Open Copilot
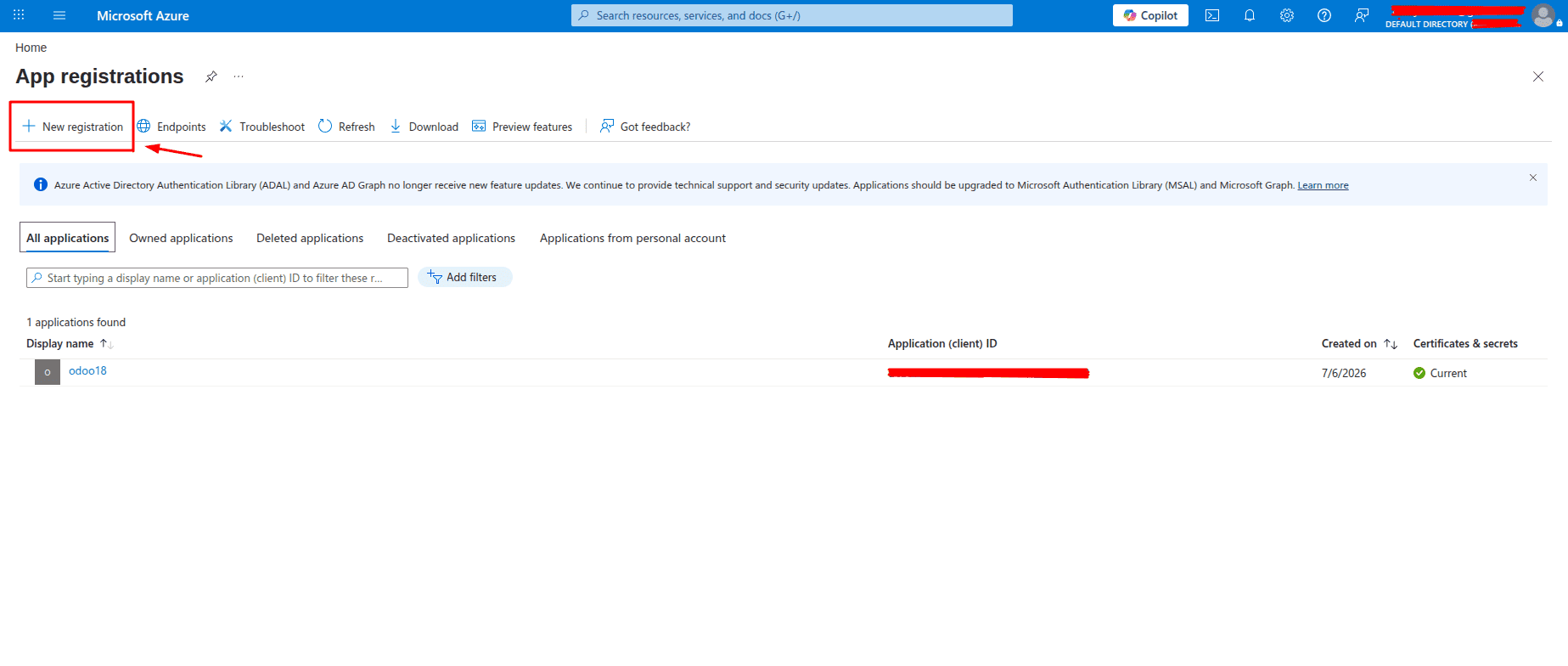Viewport: 1568px width, 666px height. tap(1150, 15)
